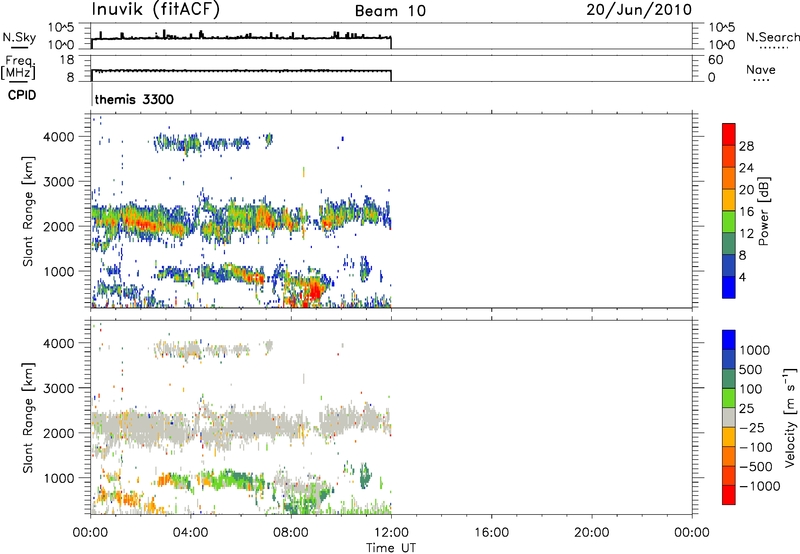
Task: Click the '4000' tick in the Power panel
Action: [59, 137]
